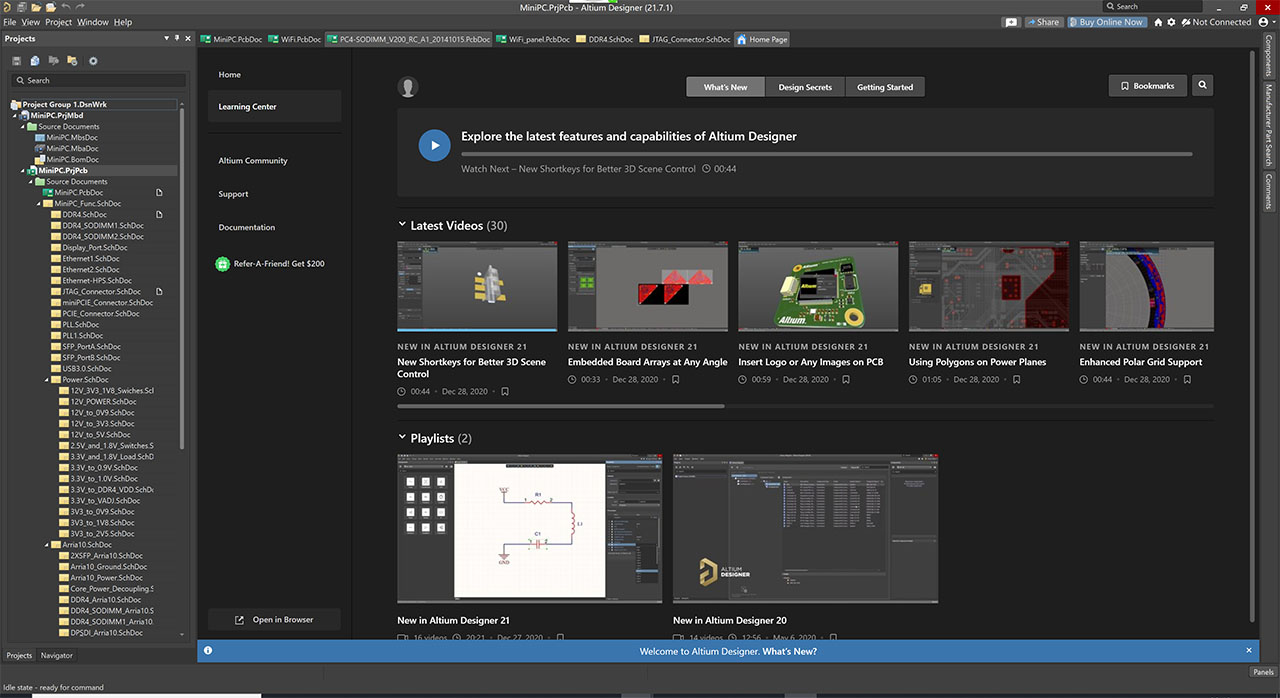Click the Home icon in the top-right toolbar

[x=1158, y=21]
